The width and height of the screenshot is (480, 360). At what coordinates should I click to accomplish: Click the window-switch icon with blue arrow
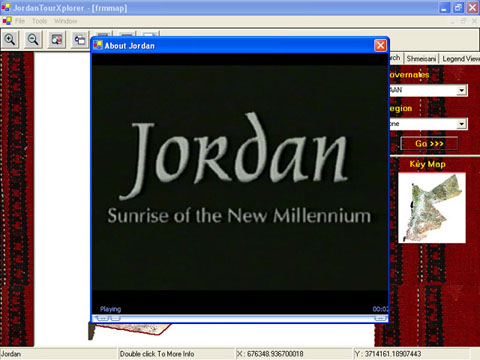80,40
